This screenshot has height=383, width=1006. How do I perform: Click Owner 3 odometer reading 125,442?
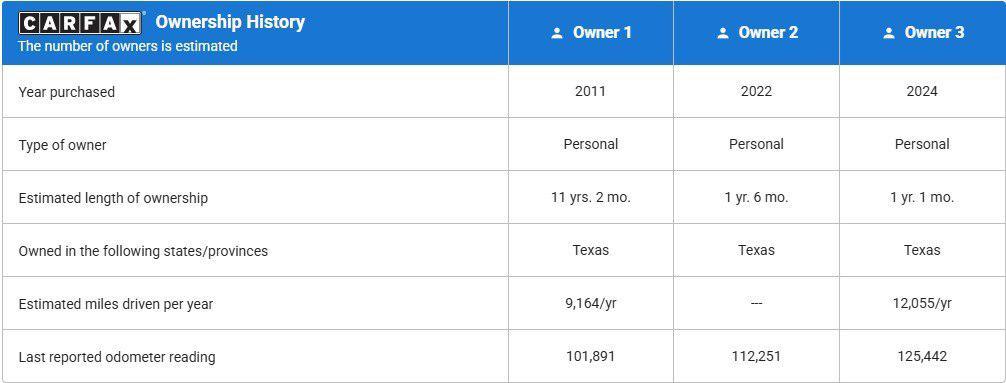click(x=922, y=356)
